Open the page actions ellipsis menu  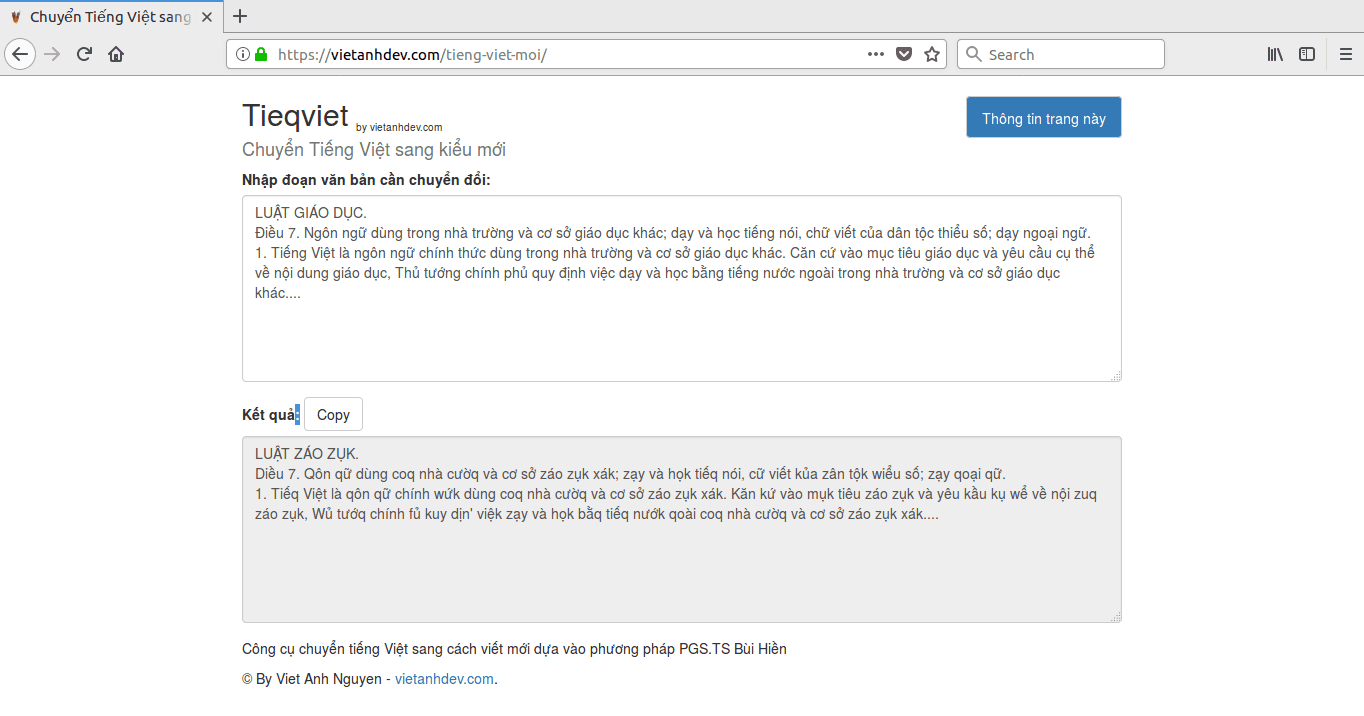874,53
